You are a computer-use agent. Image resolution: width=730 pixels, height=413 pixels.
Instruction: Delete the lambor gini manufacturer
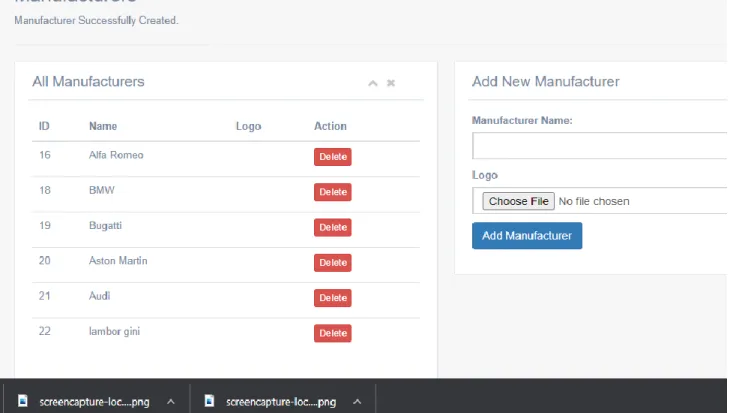tap(332, 333)
